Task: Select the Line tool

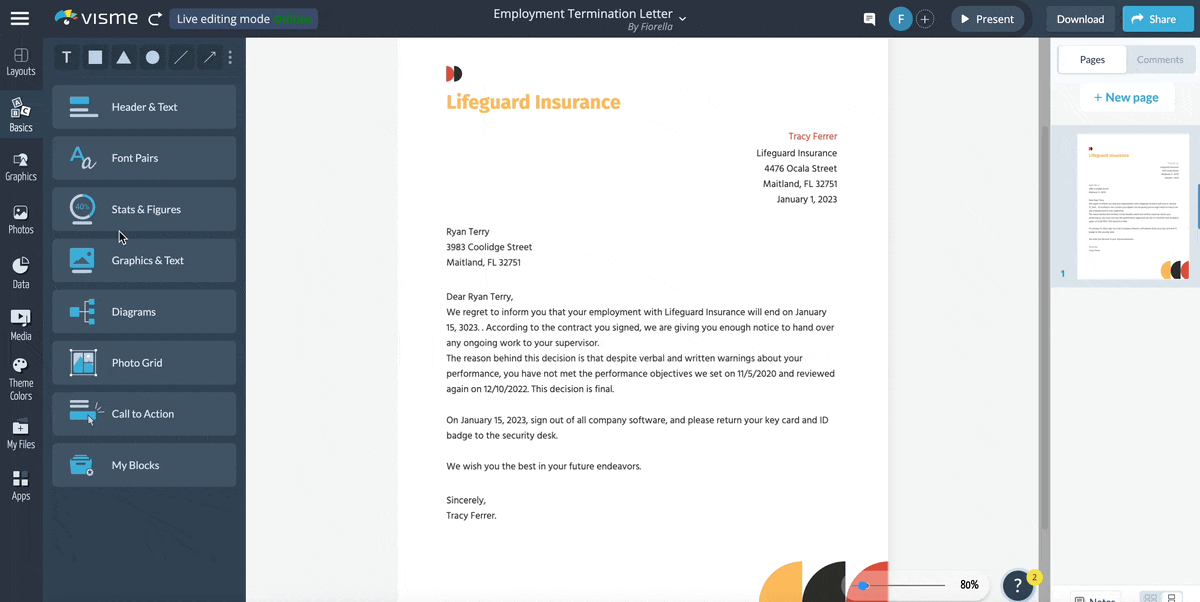Action: click(180, 57)
